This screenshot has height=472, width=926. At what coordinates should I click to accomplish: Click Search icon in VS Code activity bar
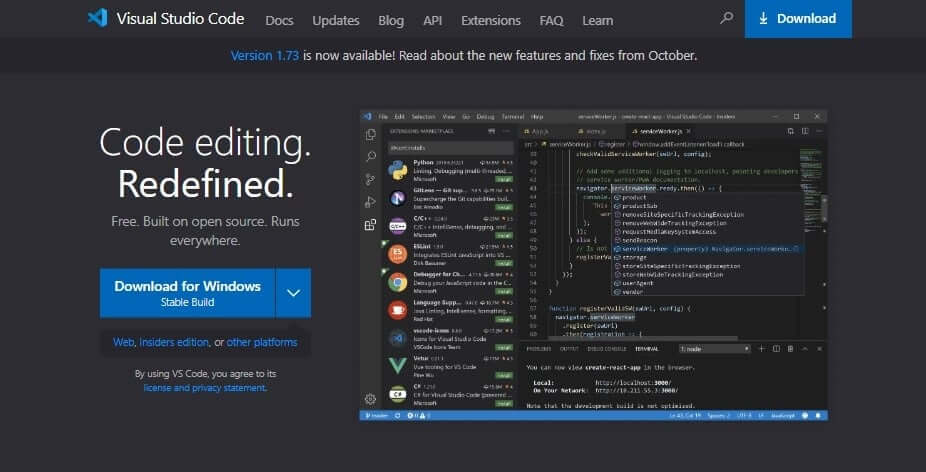tap(370, 157)
